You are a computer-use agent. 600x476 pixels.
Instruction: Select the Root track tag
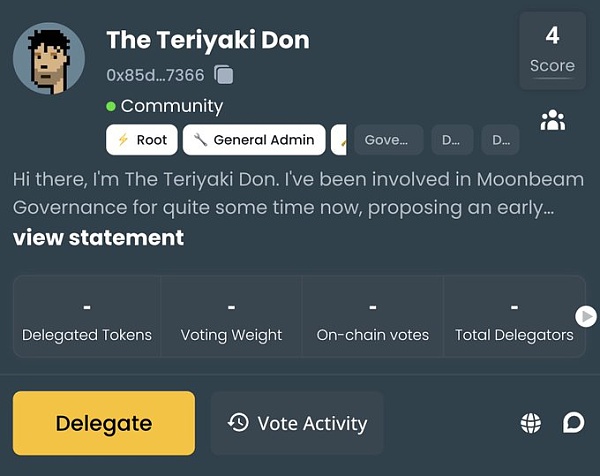click(x=142, y=140)
